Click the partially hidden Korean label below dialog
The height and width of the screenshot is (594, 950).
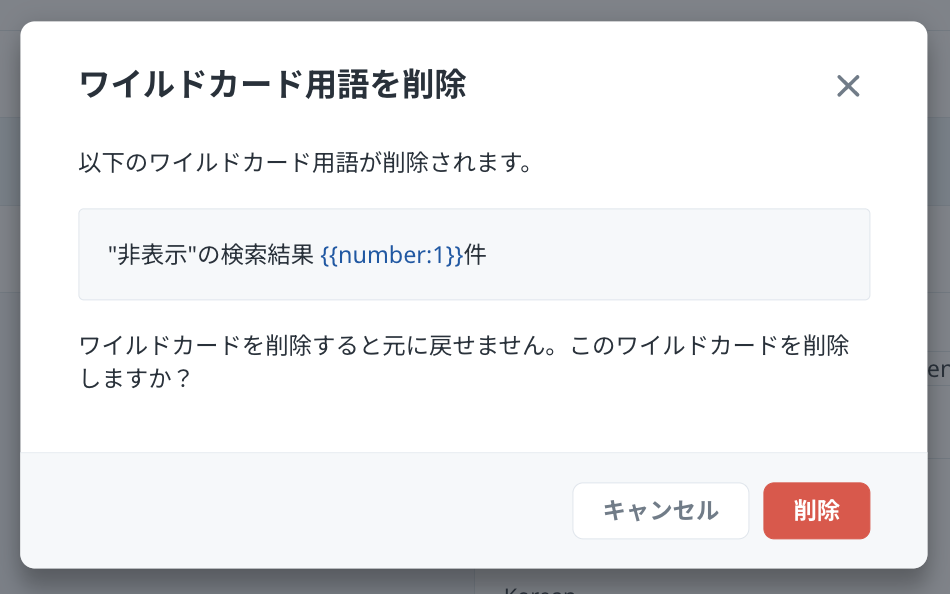point(540,588)
